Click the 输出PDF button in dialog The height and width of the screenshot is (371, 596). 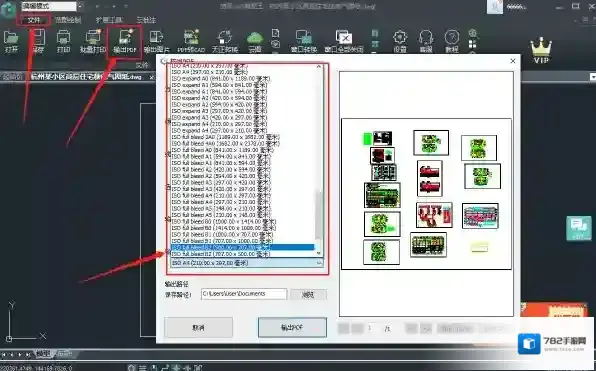pos(292,327)
